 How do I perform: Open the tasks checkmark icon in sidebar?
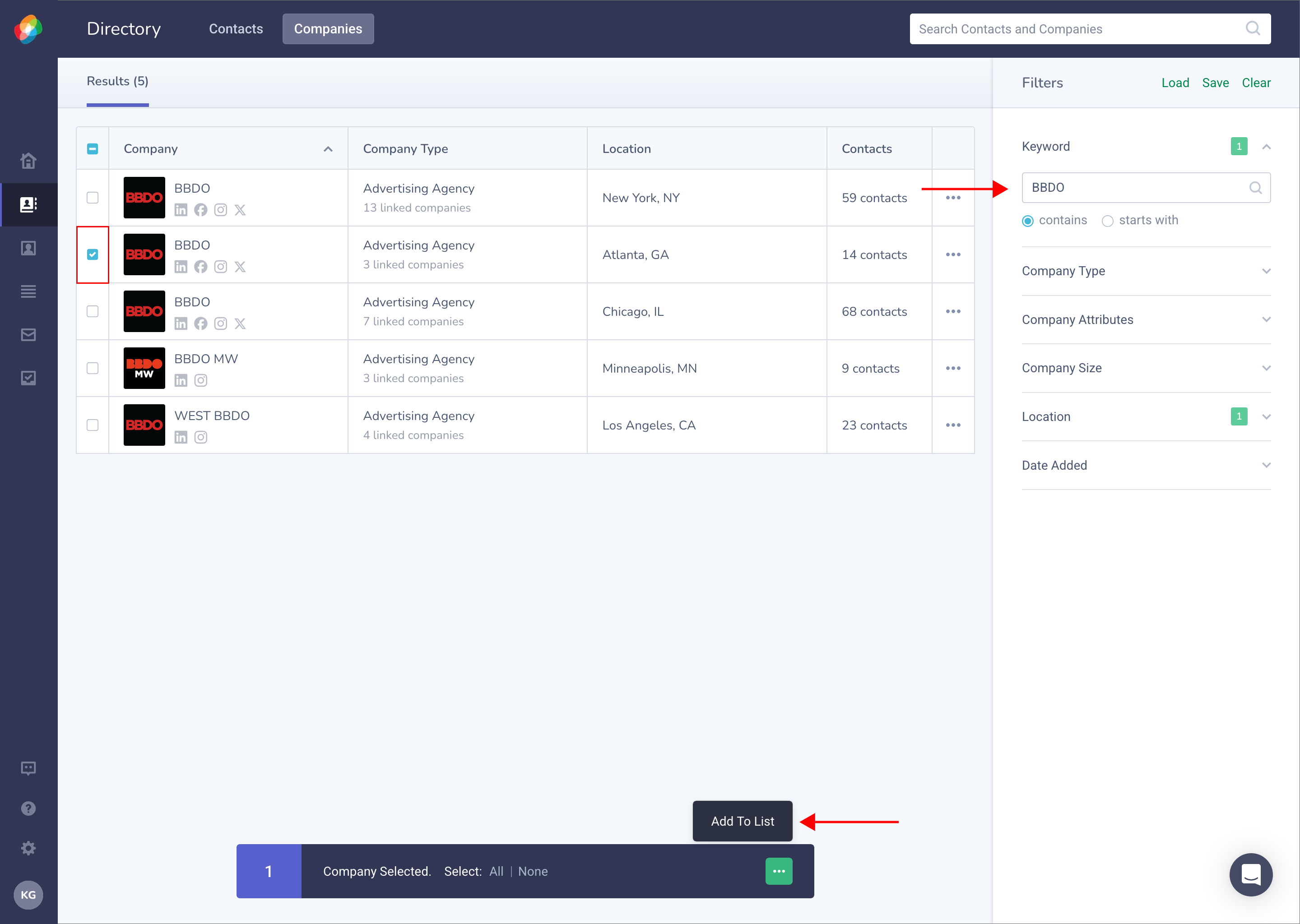pos(28,378)
